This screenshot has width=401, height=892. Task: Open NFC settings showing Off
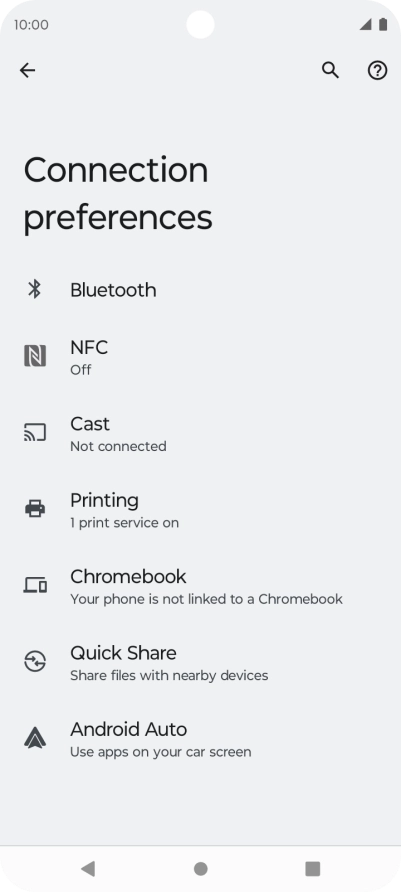[200, 357]
